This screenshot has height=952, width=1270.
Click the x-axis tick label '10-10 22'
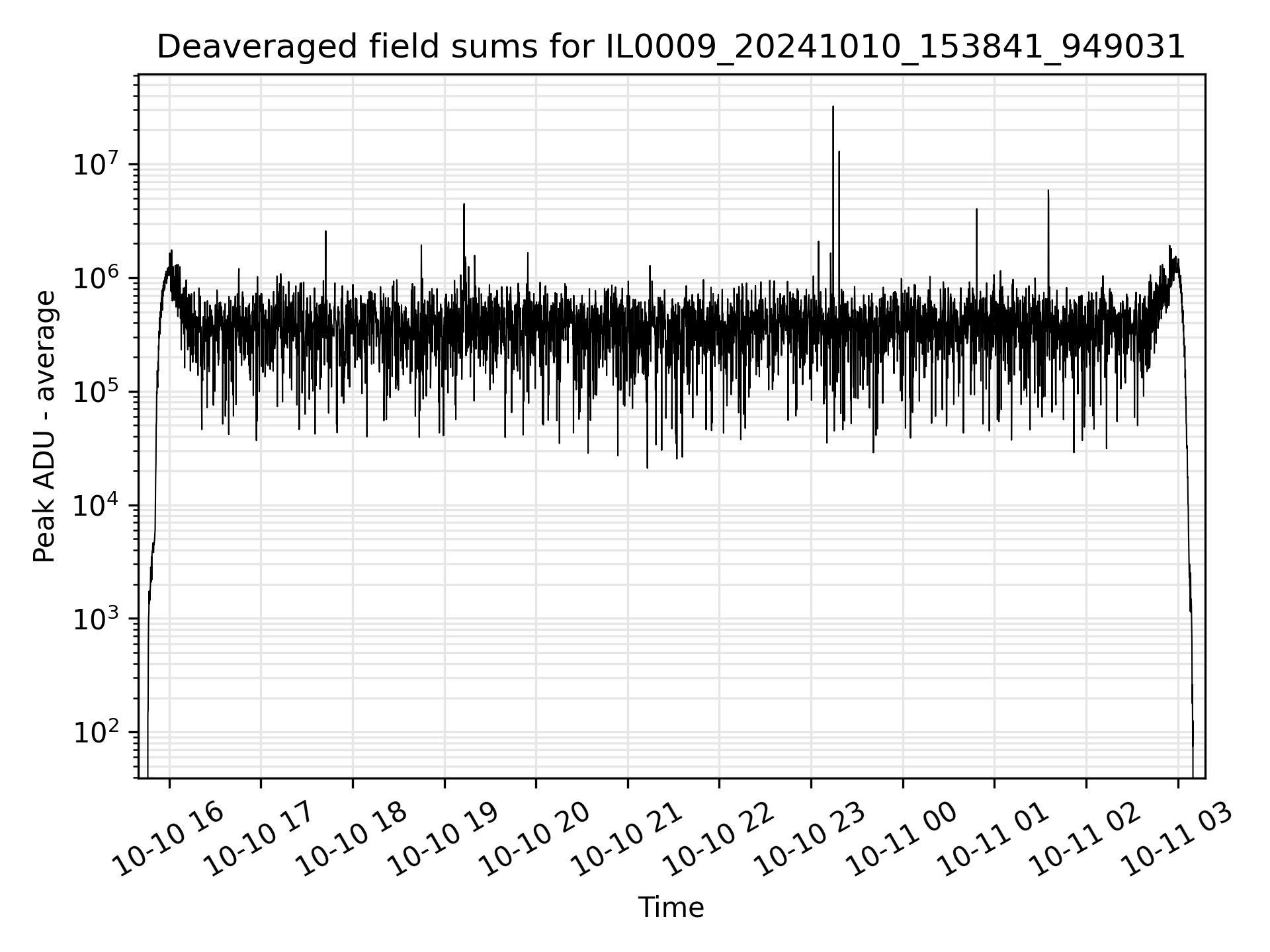718,840
